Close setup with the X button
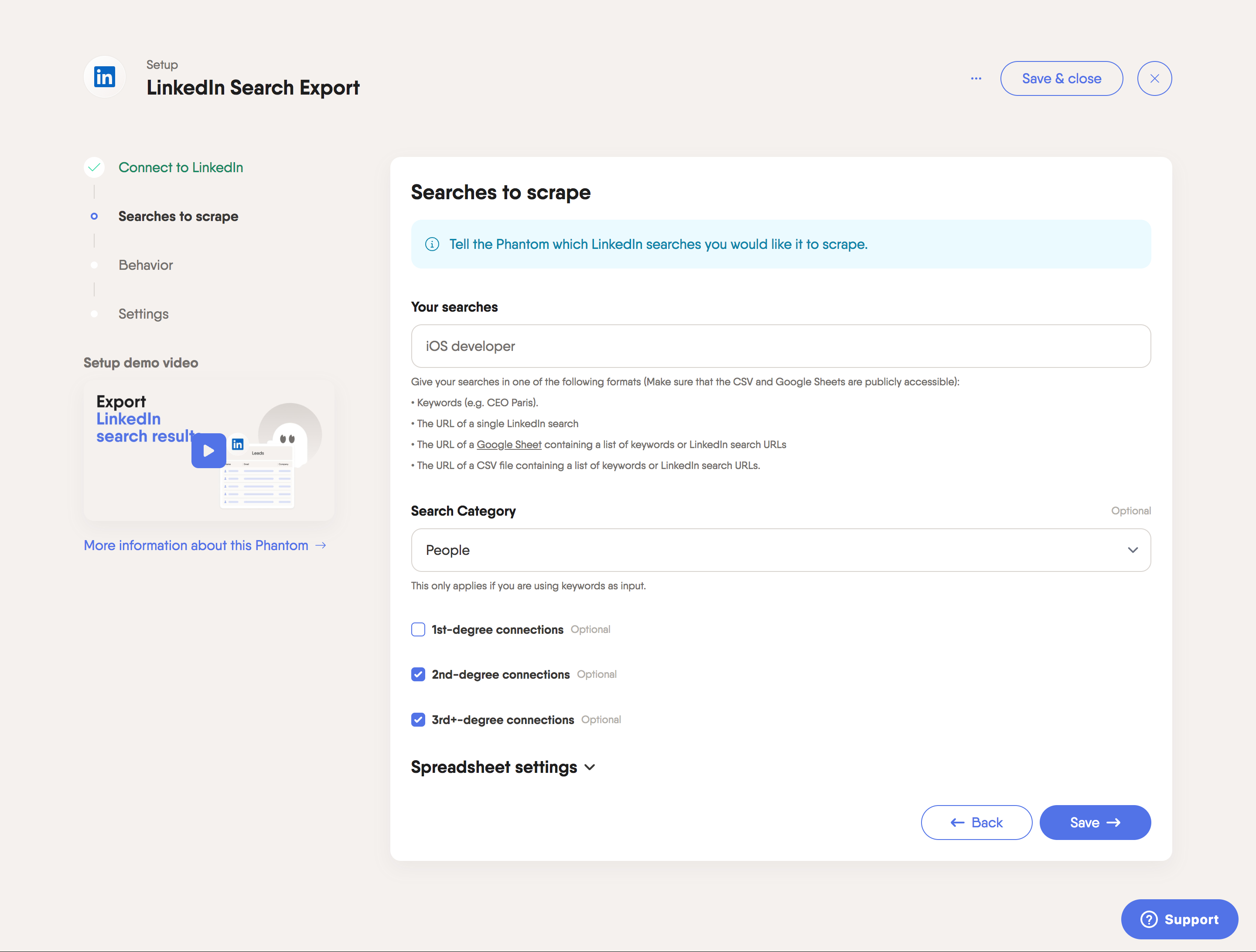This screenshot has height=952, width=1256. 1154,78
